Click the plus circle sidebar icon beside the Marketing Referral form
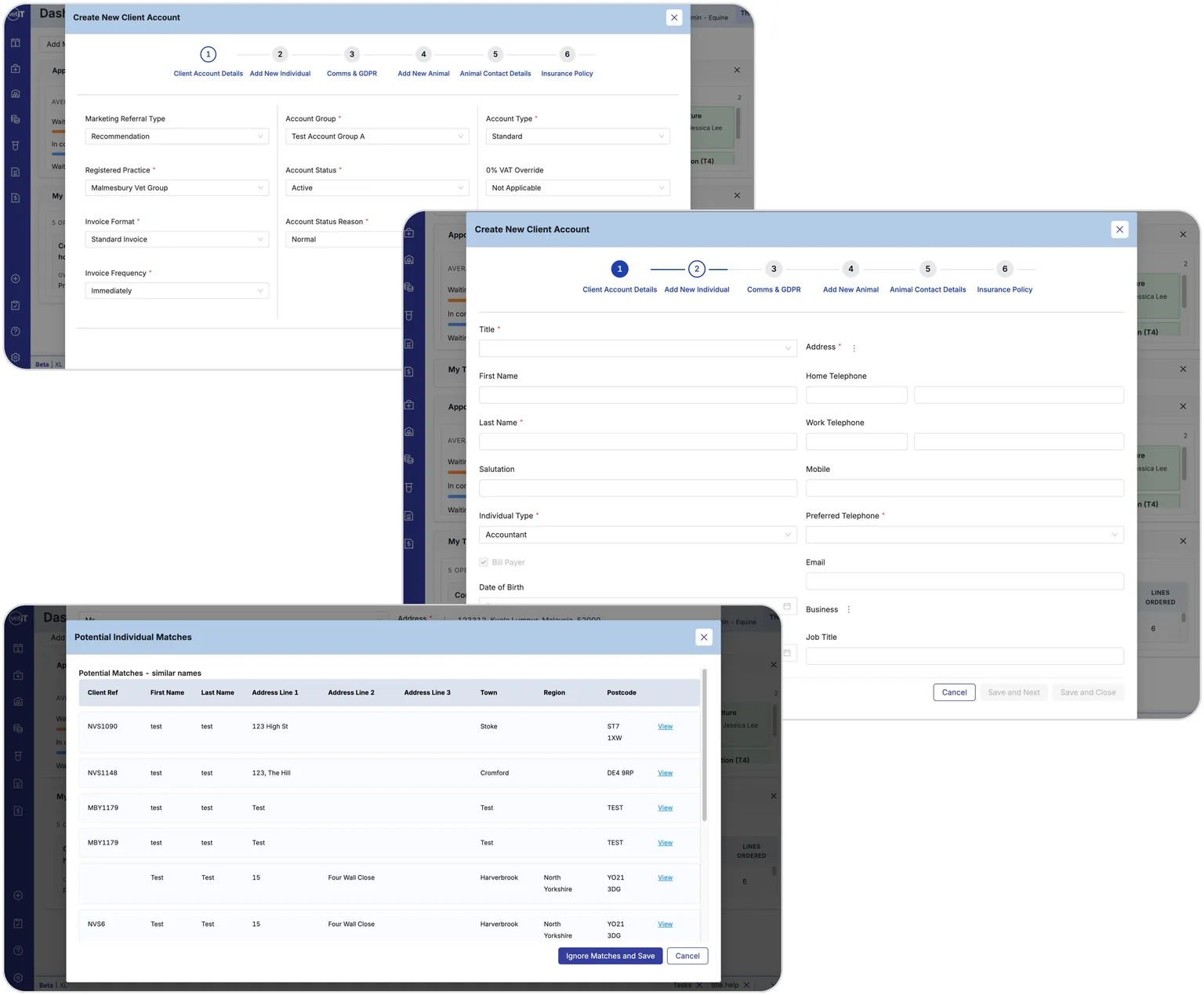The image size is (1204, 995). pyautogui.click(x=16, y=279)
